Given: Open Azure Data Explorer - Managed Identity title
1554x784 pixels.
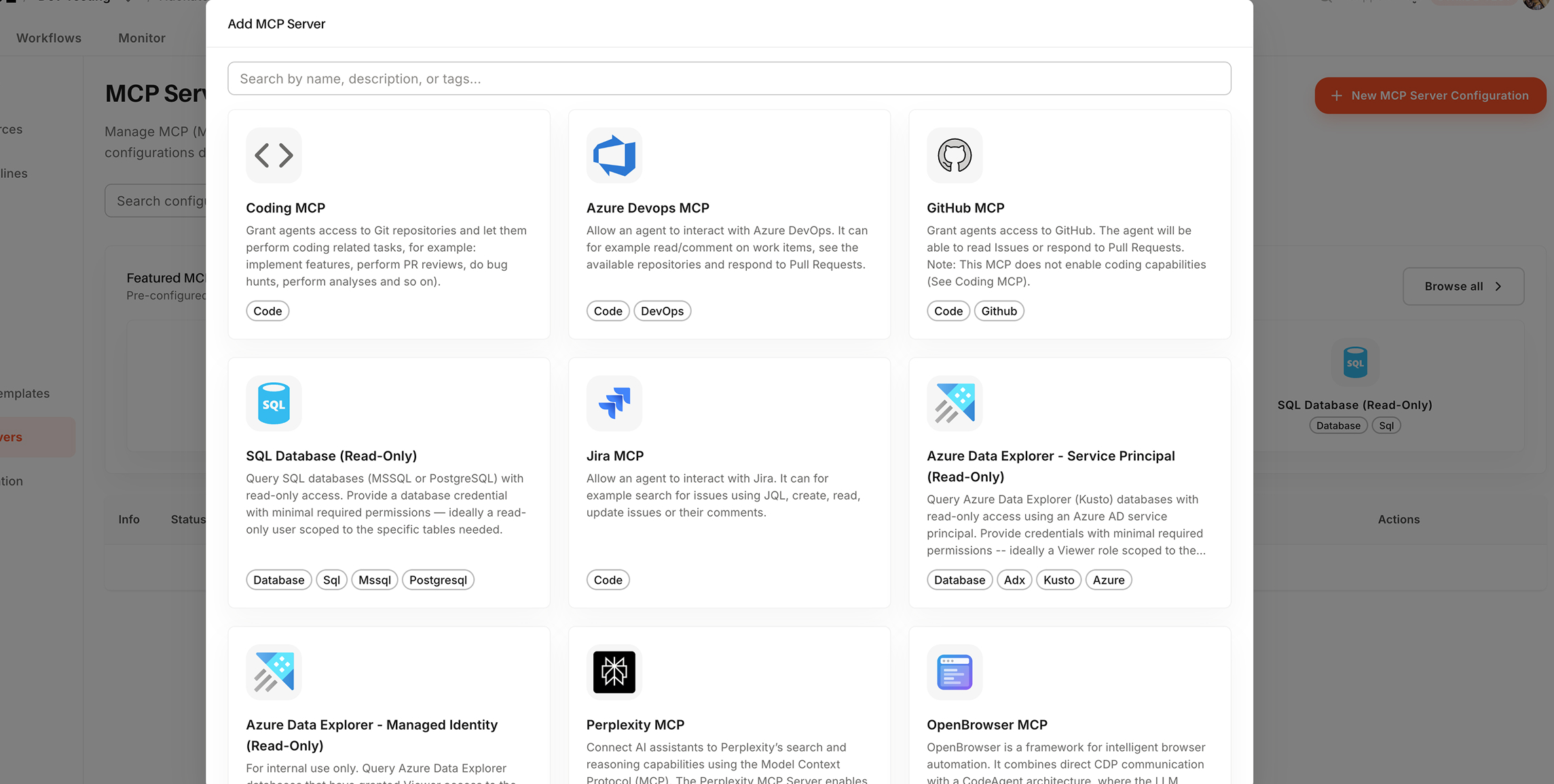Looking at the screenshot, I should 371,735.
